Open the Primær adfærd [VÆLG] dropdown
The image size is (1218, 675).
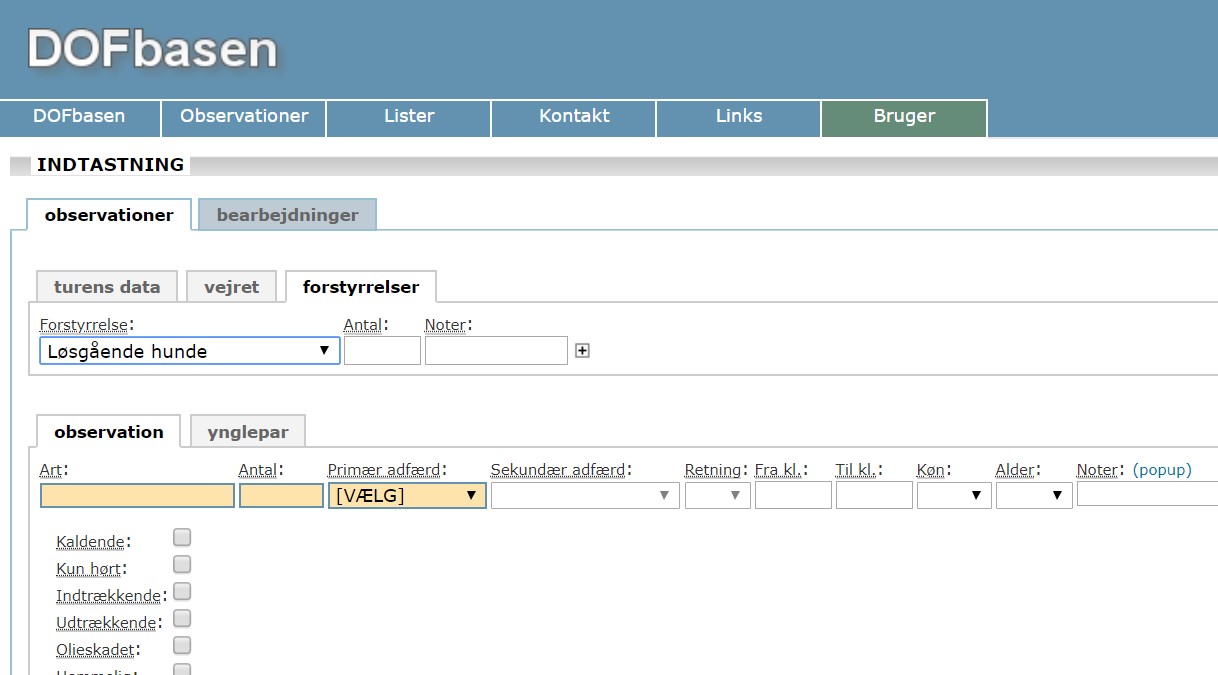407,495
